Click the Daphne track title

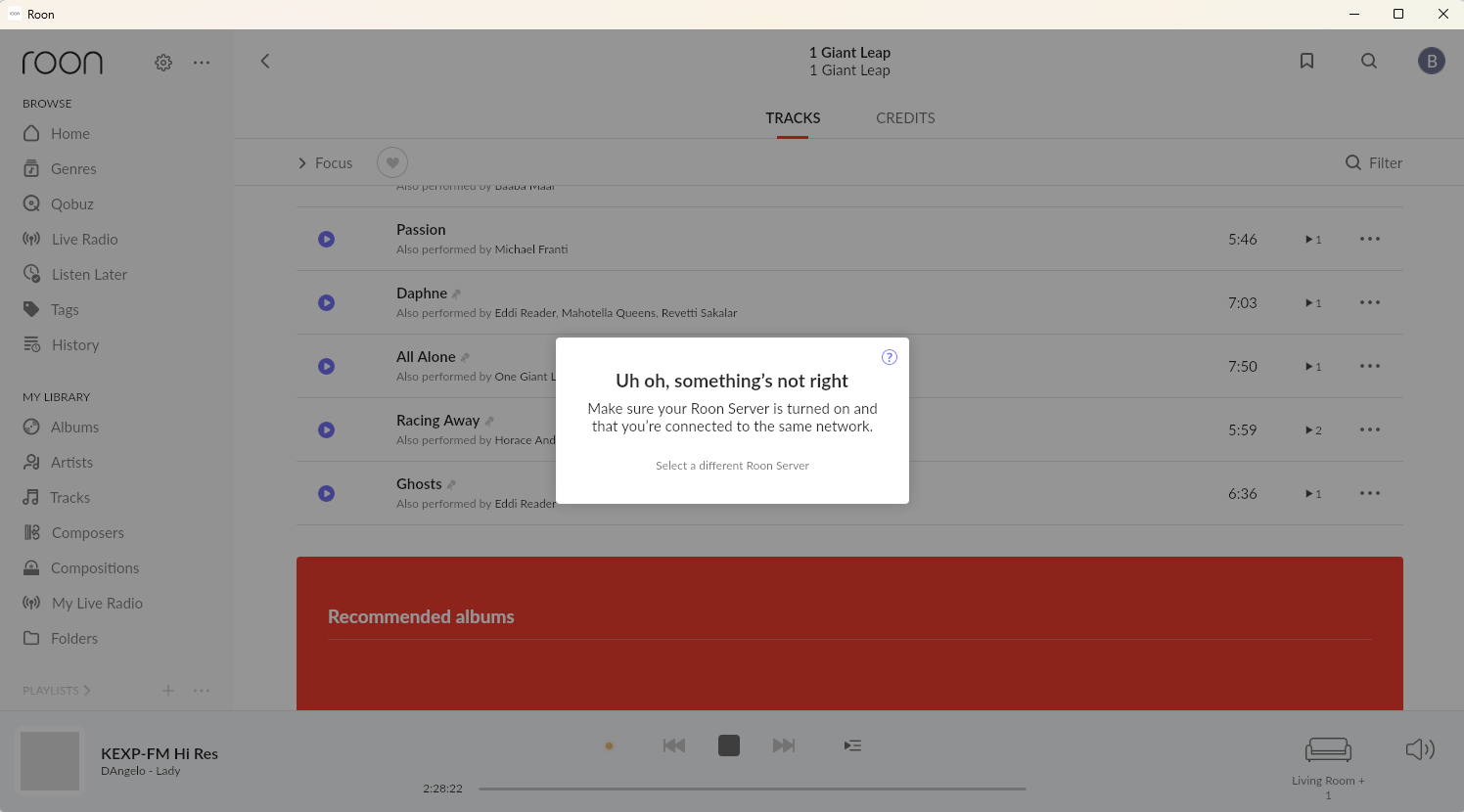[422, 293]
